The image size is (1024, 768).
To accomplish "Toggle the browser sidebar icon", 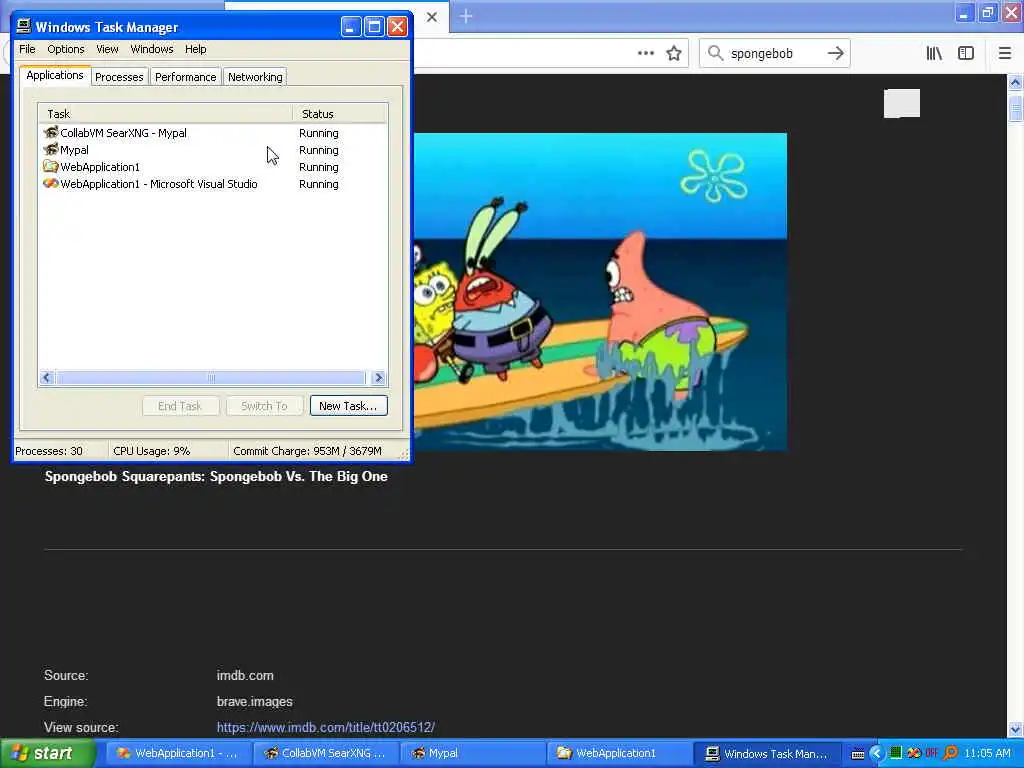I will pyautogui.click(x=965, y=53).
